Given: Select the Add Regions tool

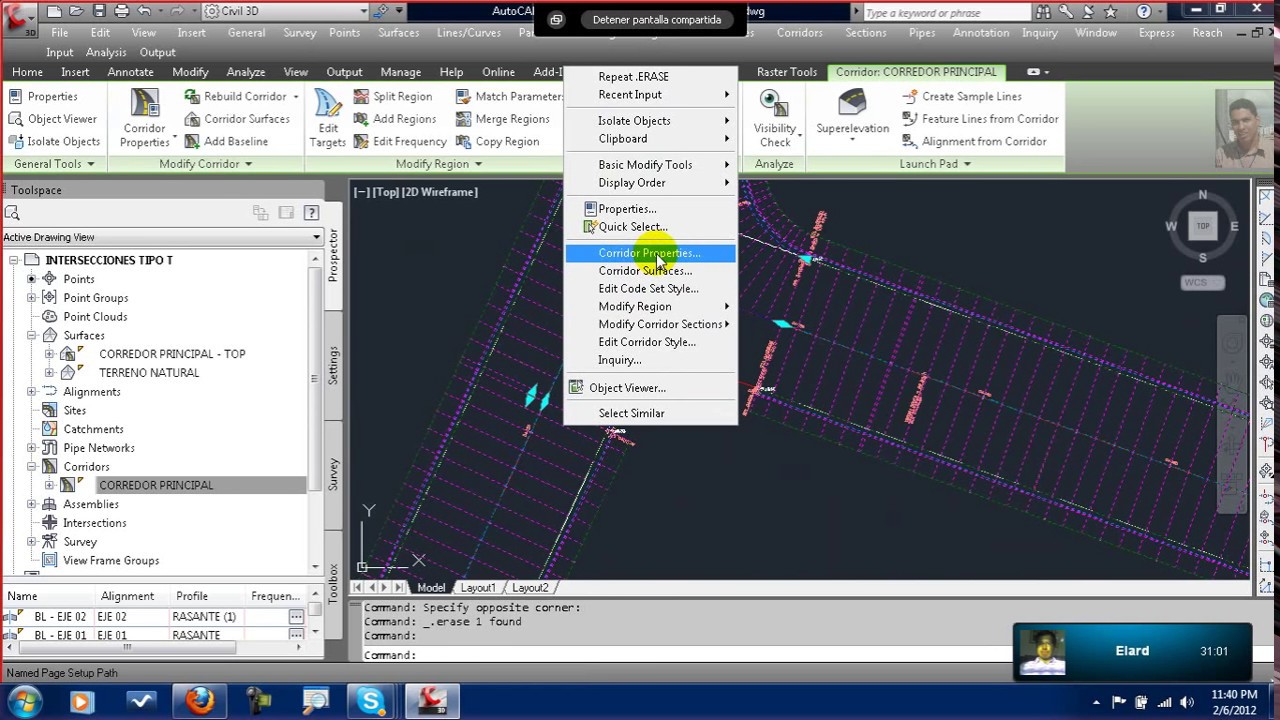Looking at the screenshot, I should click(x=394, y=119).
